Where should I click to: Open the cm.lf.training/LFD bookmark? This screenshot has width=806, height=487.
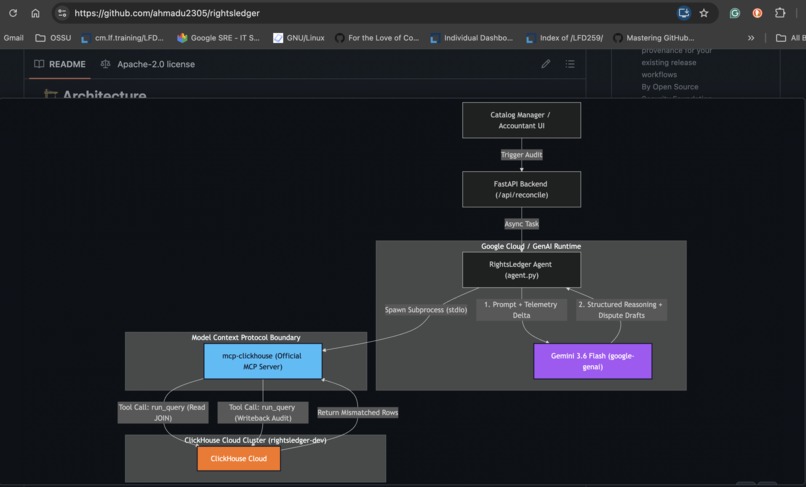tap(122, 38)
